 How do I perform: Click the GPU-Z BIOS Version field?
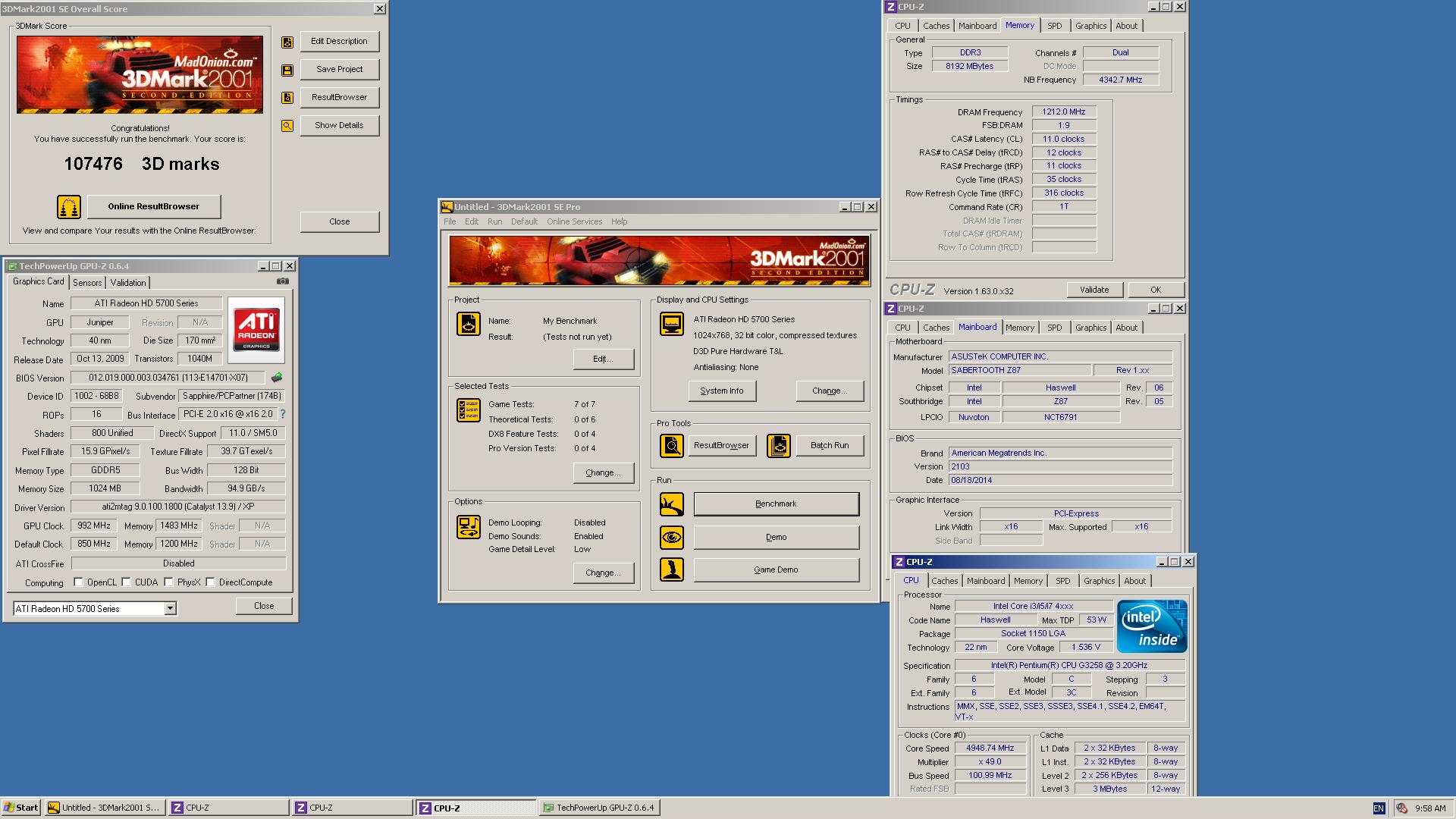click(x=168, y=377)
